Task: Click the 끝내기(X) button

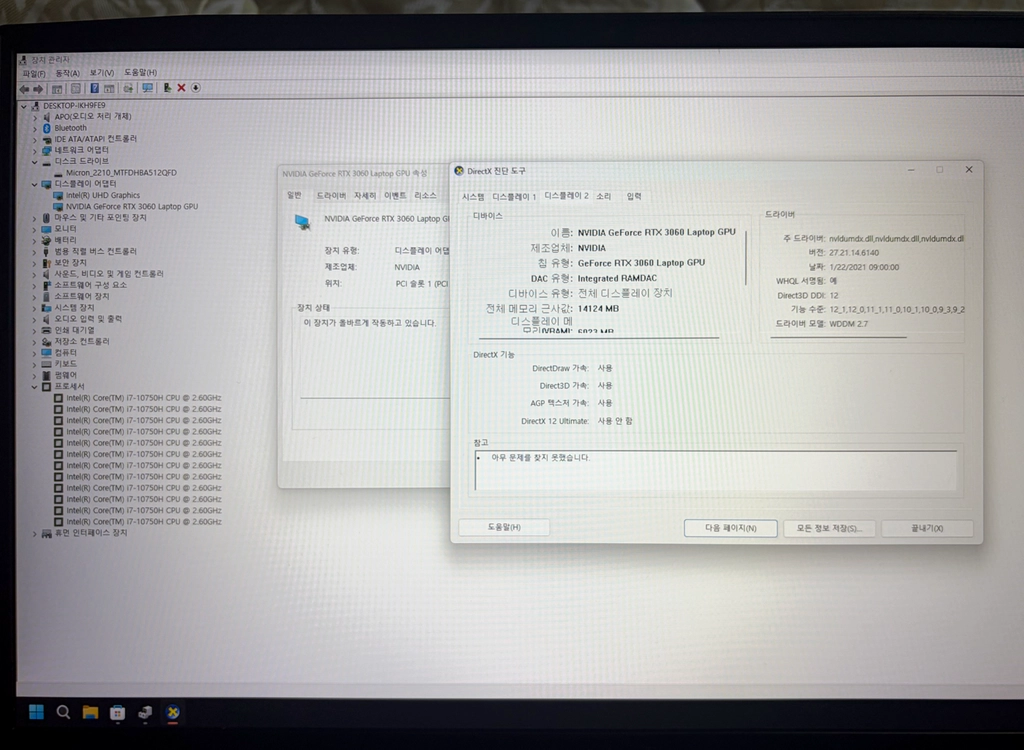Action: [927, 528]
